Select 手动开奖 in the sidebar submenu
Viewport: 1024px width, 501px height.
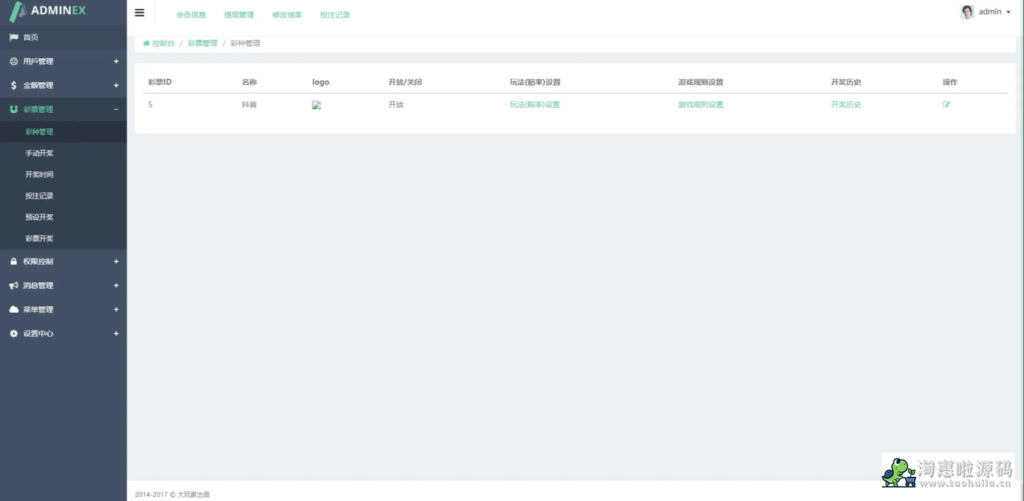tap(40, 153)
